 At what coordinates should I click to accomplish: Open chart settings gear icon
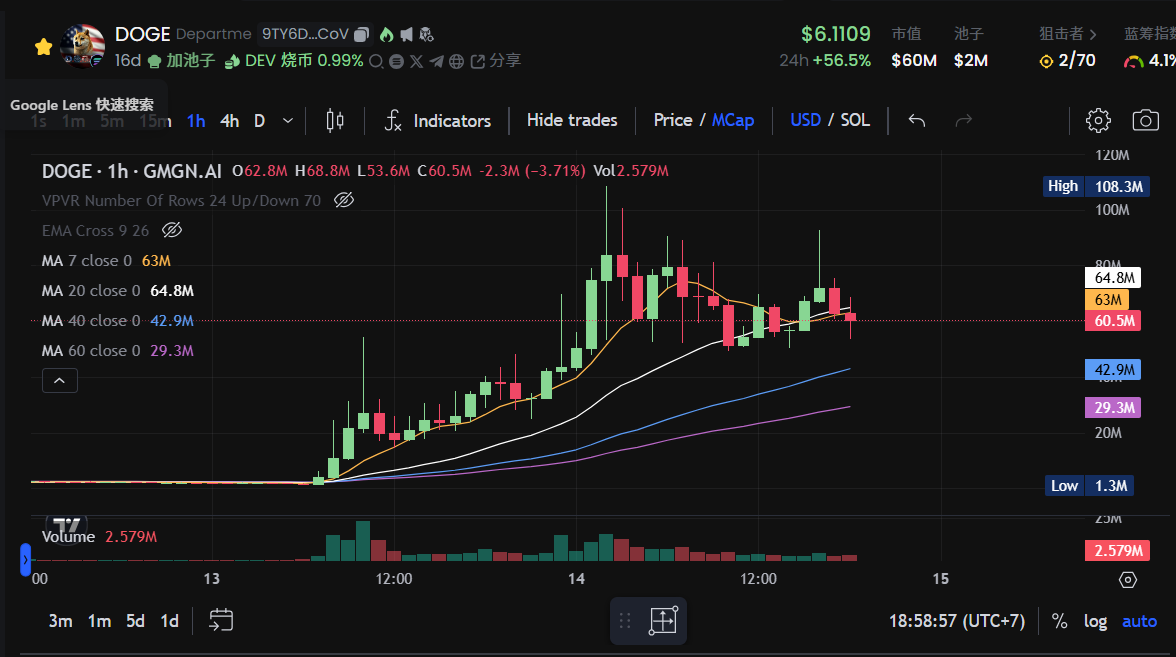click(x=1098, y=121)
